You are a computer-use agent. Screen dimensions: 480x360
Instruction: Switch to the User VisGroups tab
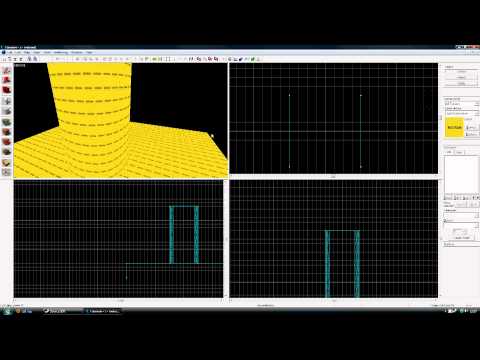point(450,152)
